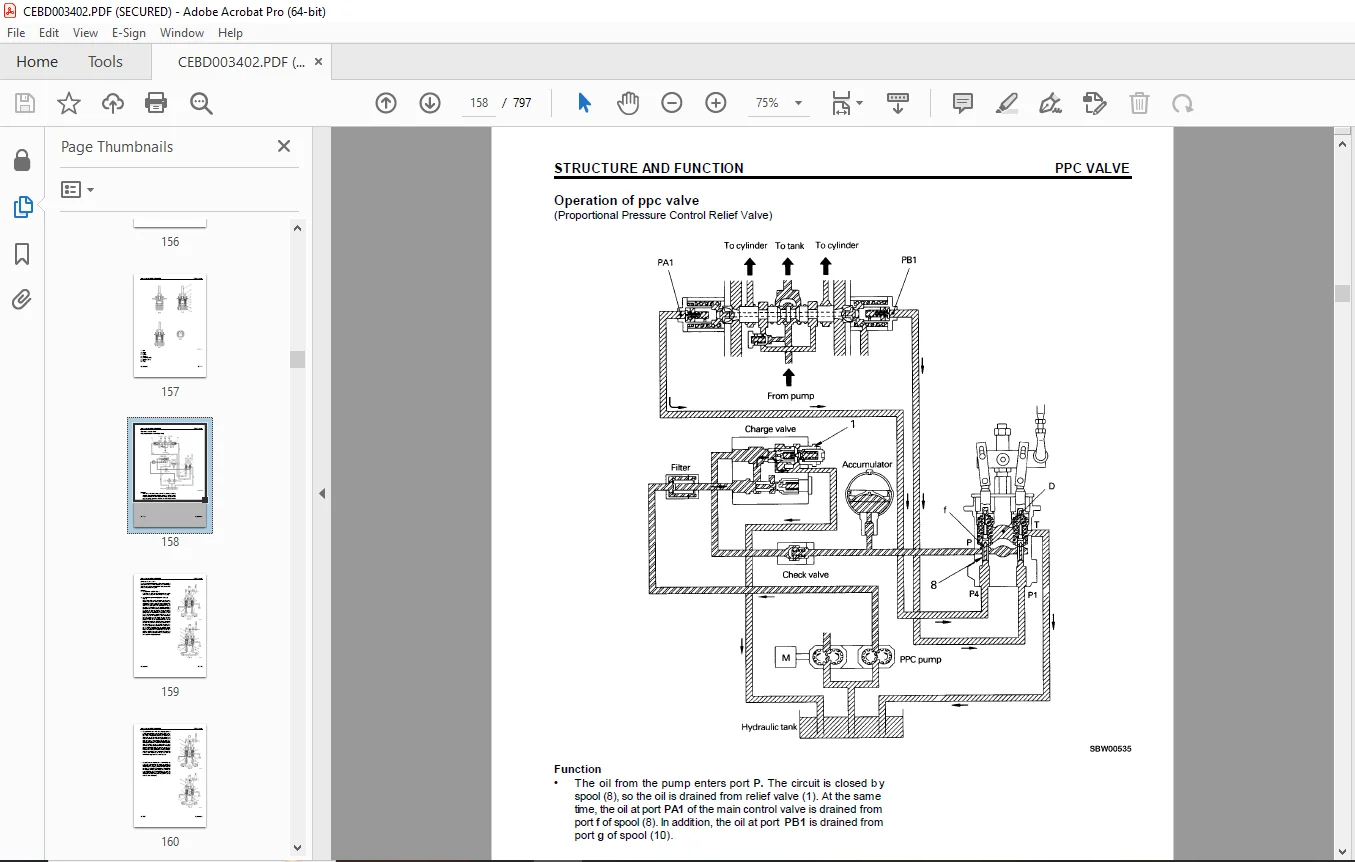The height and width of the screenshot is (862, 1355).
Task: Click the document vertical scrollbar thumb
Action: [1343, 293]
